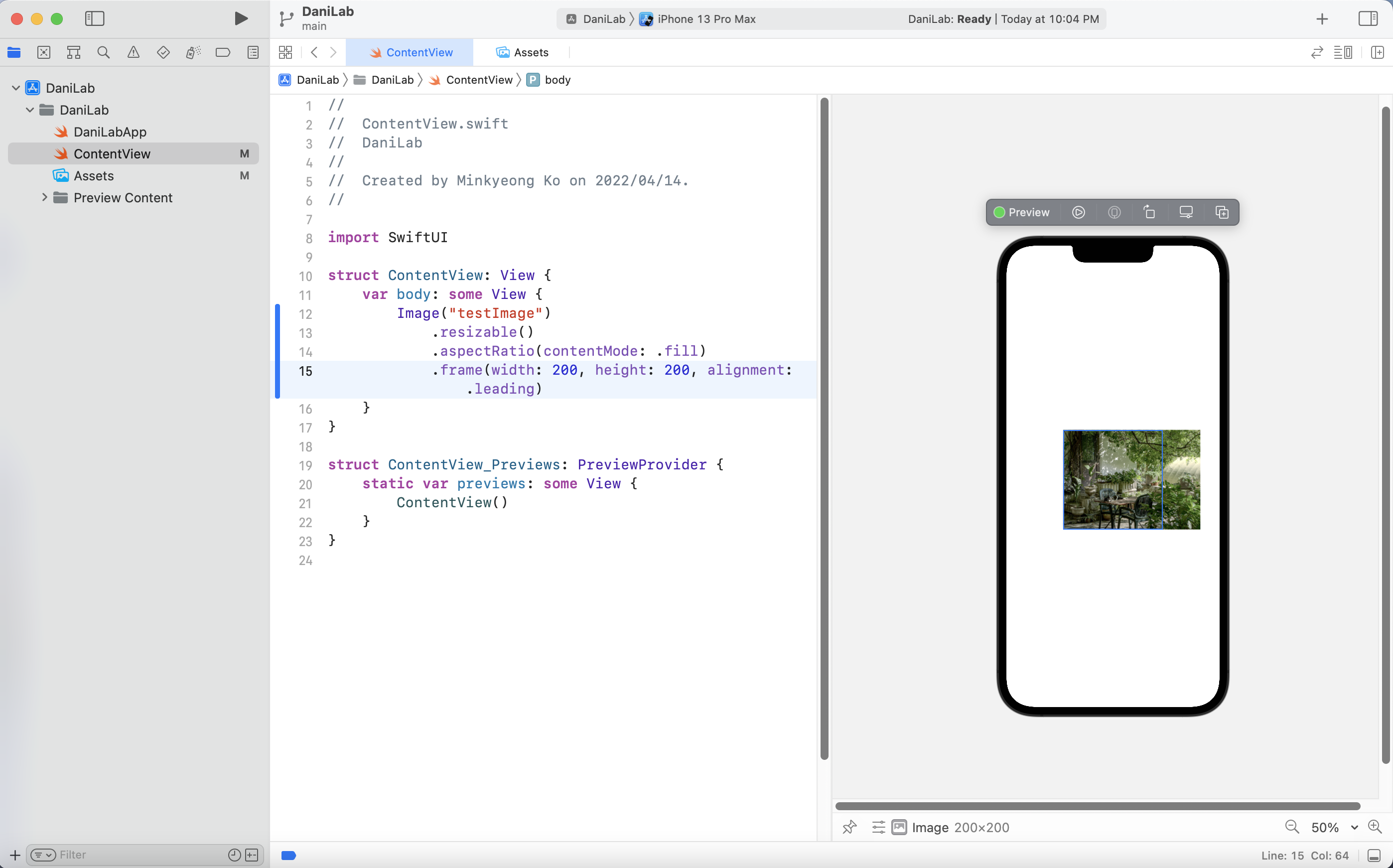The height and width of the screenshot is (868, 1393).
Task: Click the preview horizontal scrollbar
Action: pyautogui.click(x=1097, y=806)
